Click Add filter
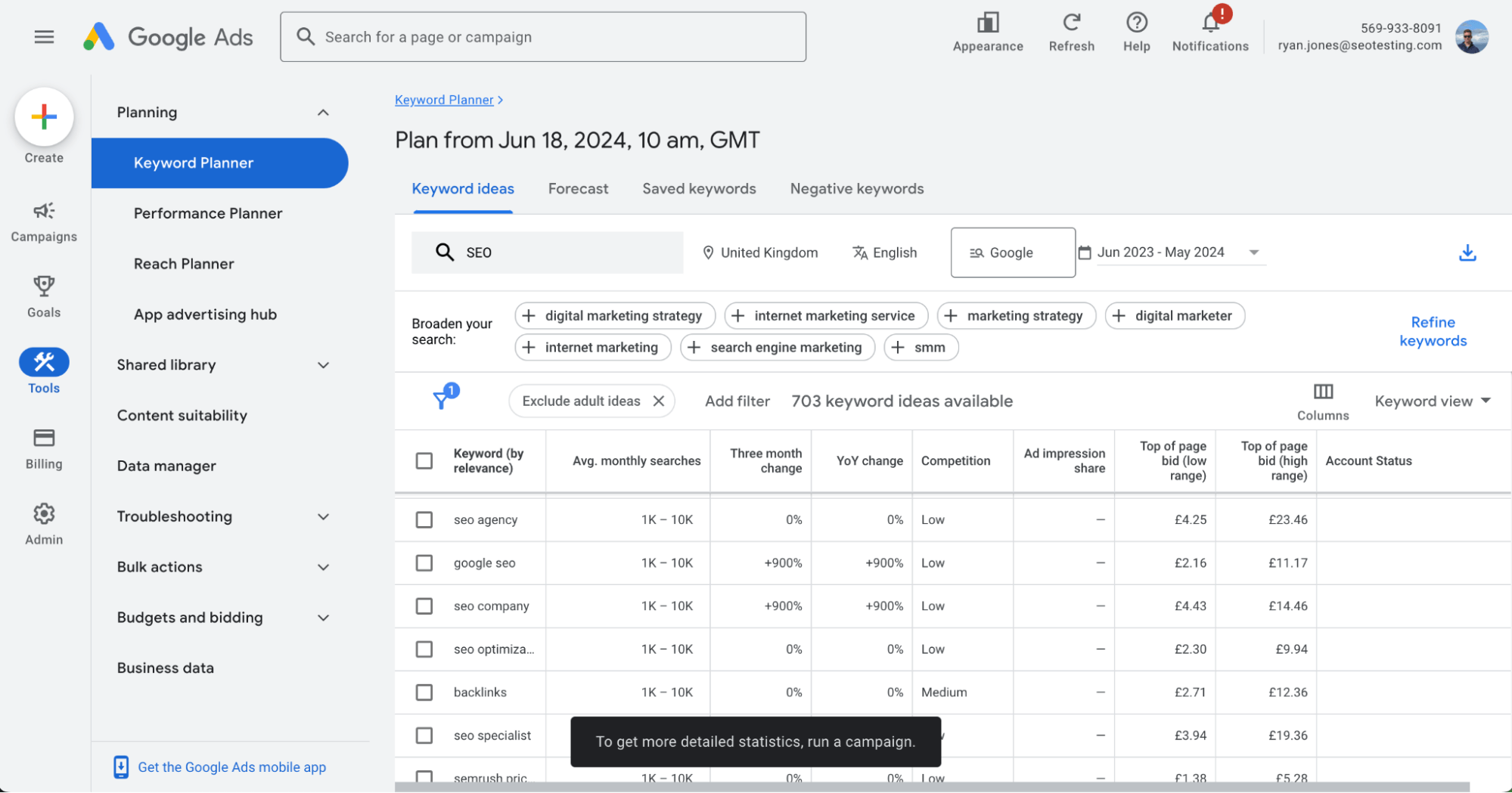The image size is (1512, 793). 737,401
